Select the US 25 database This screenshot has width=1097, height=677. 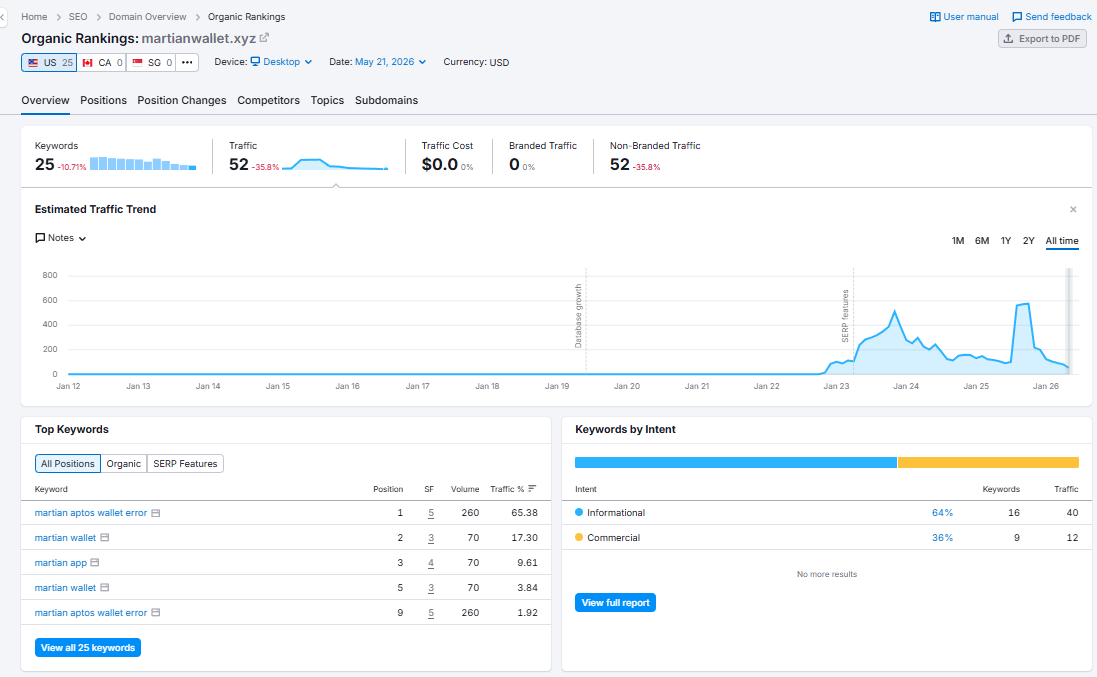(x=49, y=62)
